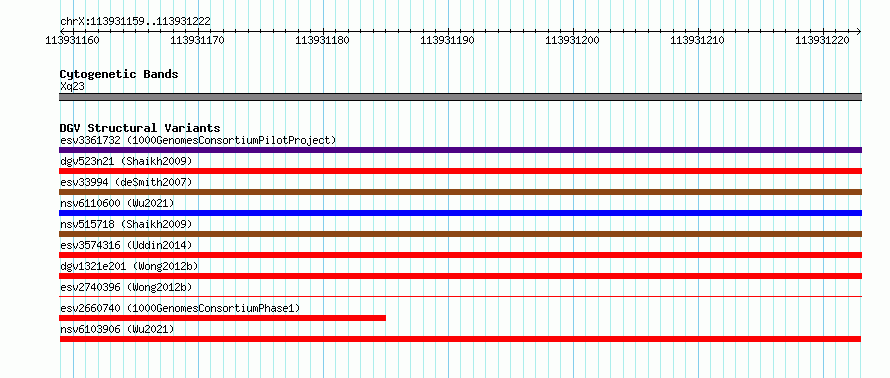Click the short esv2660740 red variant bar
890x378 pixels.
[222, 318]
